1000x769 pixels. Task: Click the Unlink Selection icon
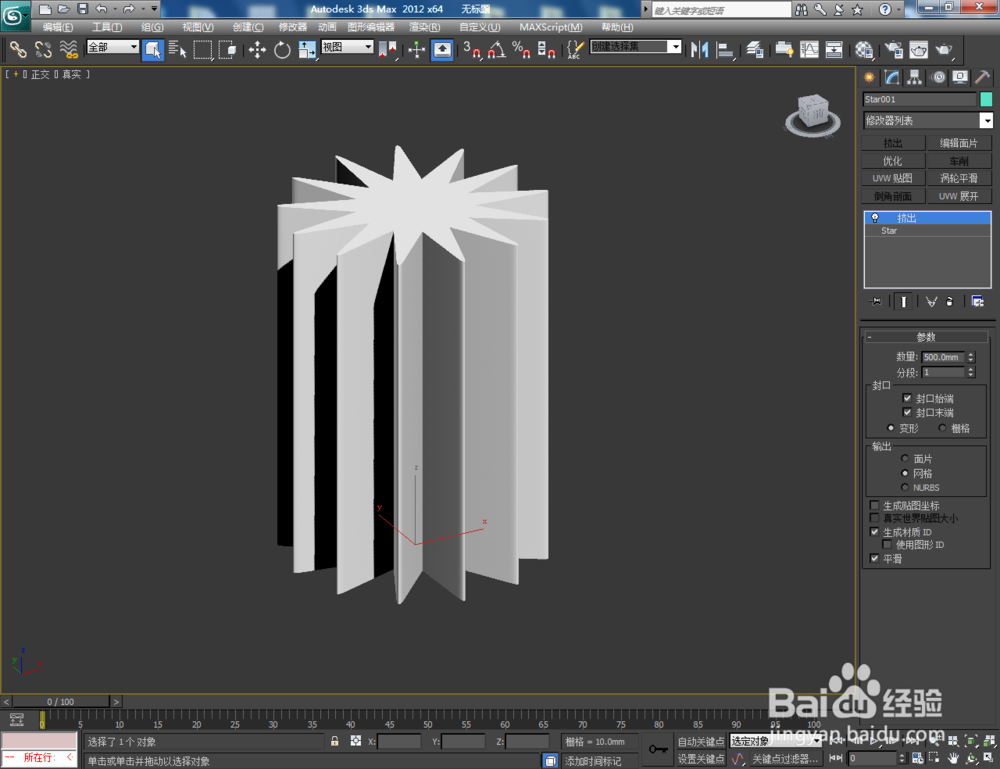click(43, 50)
